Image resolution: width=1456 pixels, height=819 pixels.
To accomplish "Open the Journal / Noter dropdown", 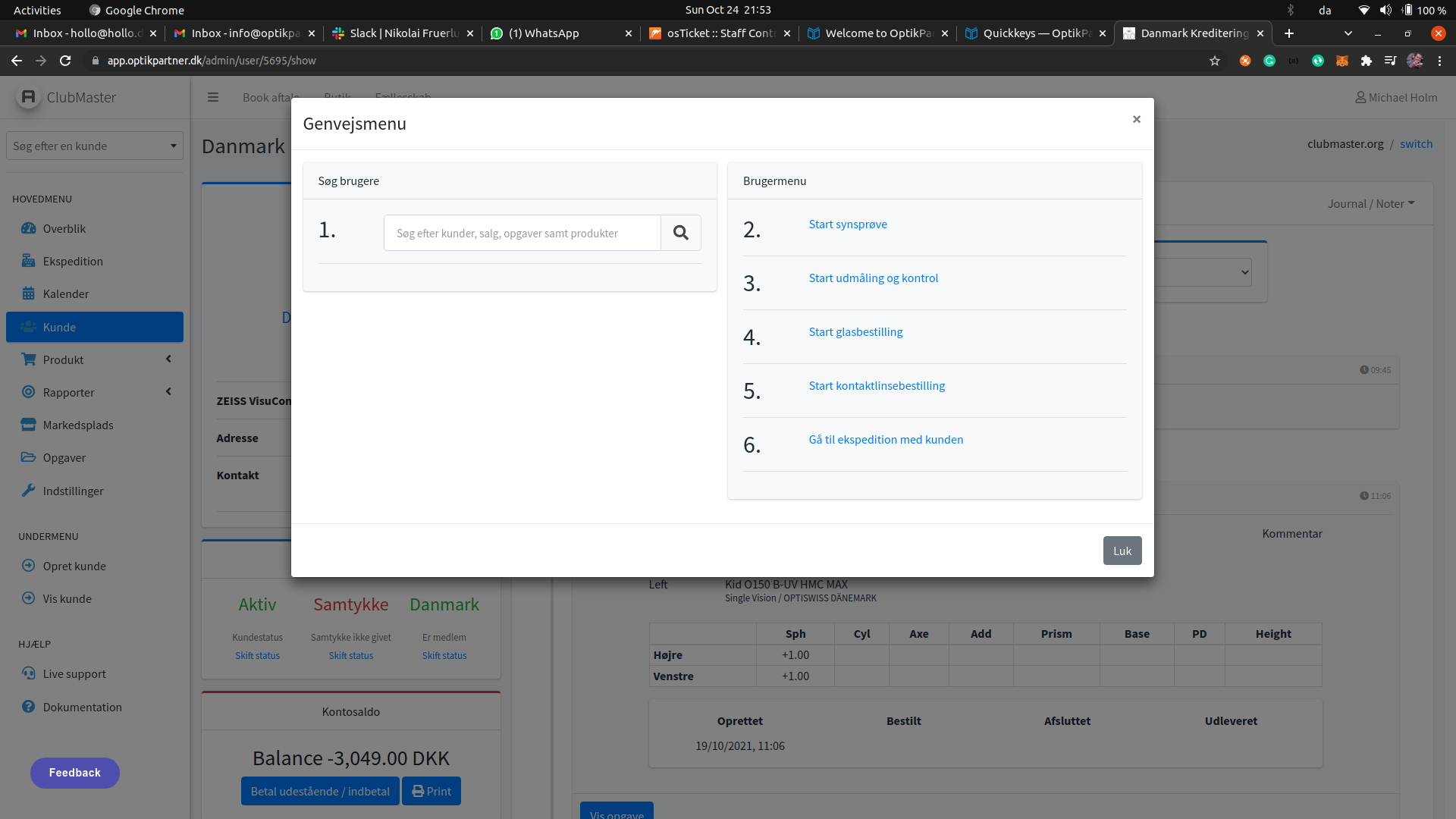I will pyautogui.click(x=1370, y=203).
